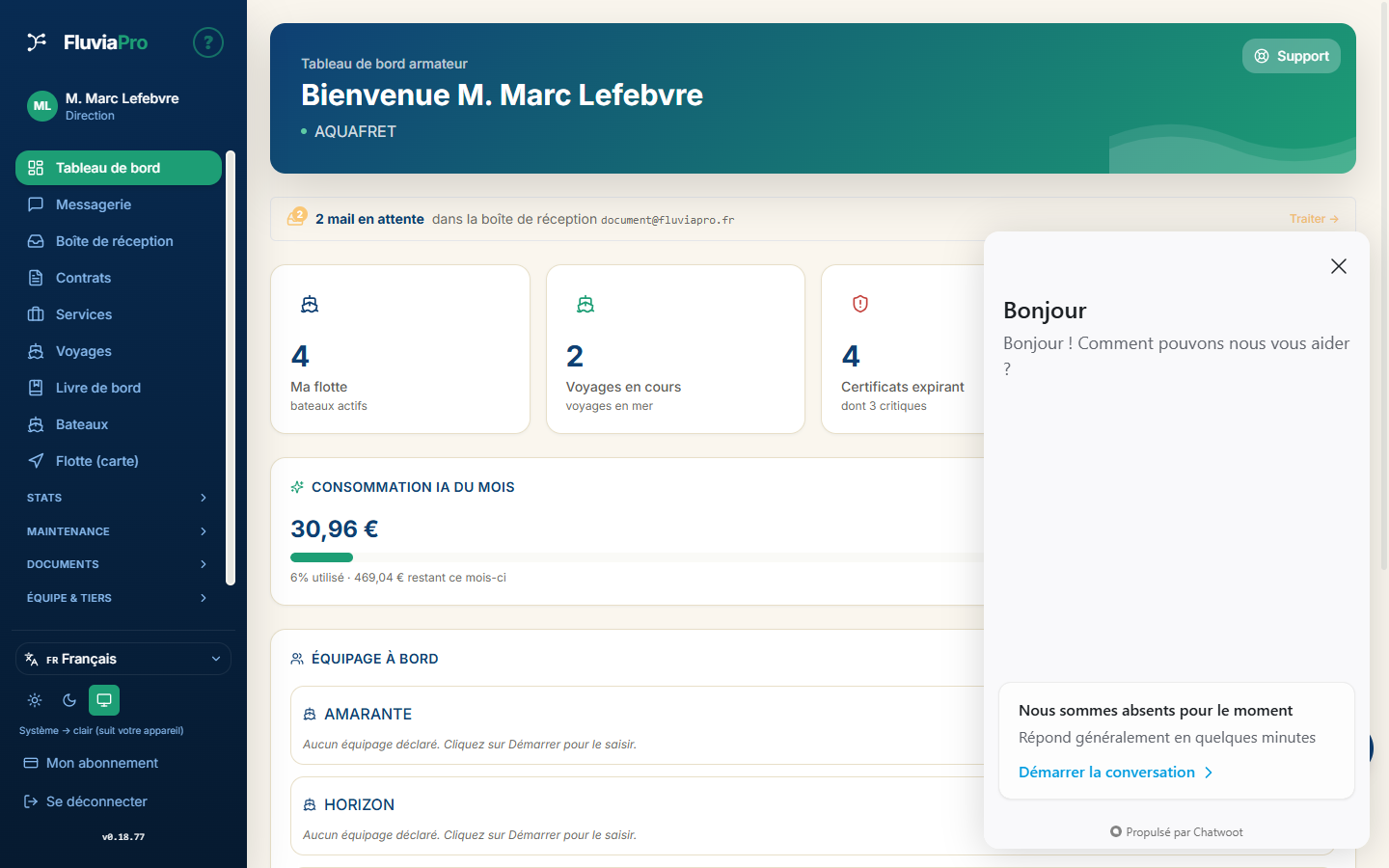This screenshot has width=1389, height=868.
Task: Click the translate language icon
Action: 32,659
